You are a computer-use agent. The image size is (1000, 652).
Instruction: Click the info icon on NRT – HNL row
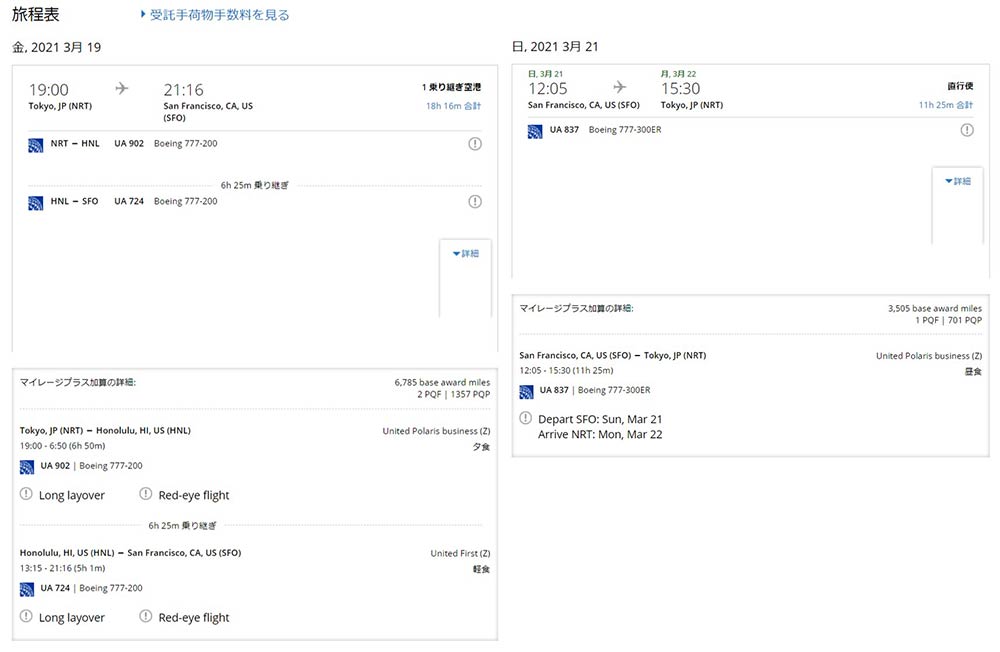pos(475,144)
